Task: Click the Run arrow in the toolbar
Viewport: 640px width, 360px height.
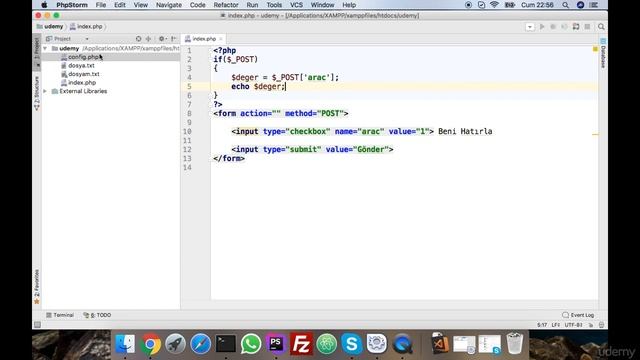Action: click(x=542, y=27)
